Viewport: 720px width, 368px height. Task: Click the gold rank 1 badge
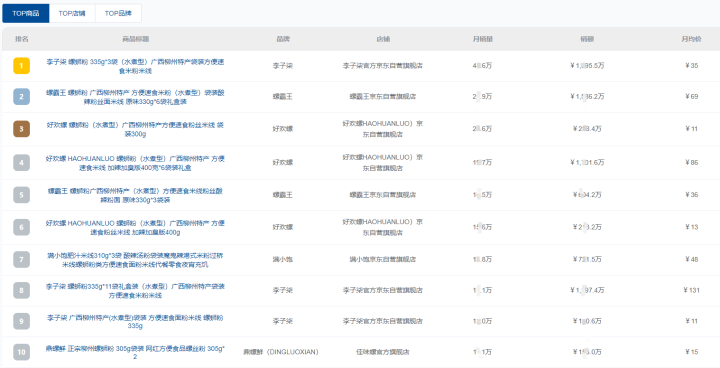click(22, 66)
